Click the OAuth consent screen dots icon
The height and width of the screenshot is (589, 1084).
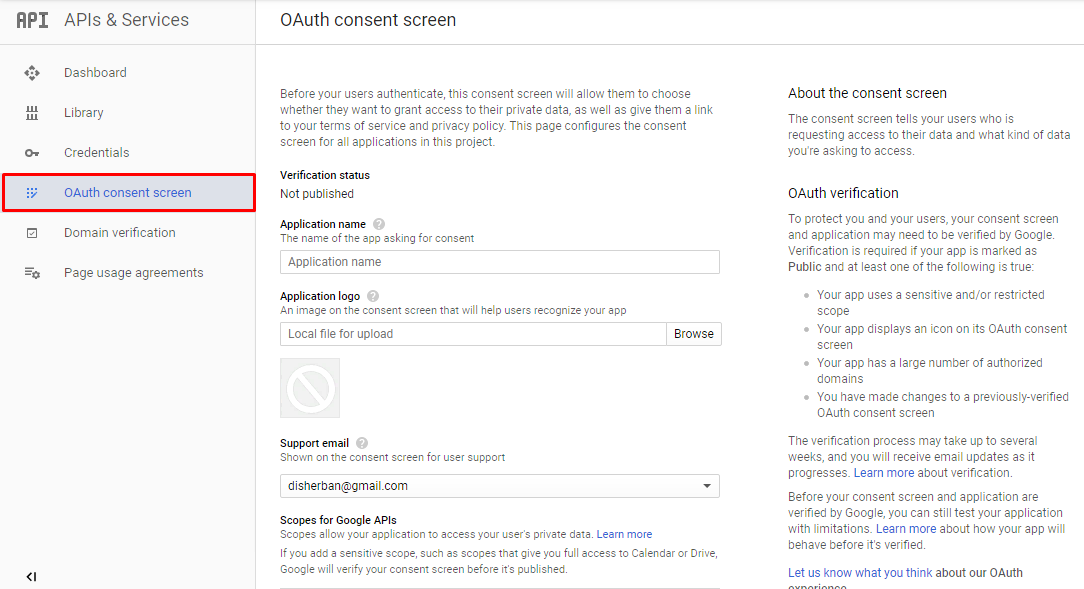32,193
